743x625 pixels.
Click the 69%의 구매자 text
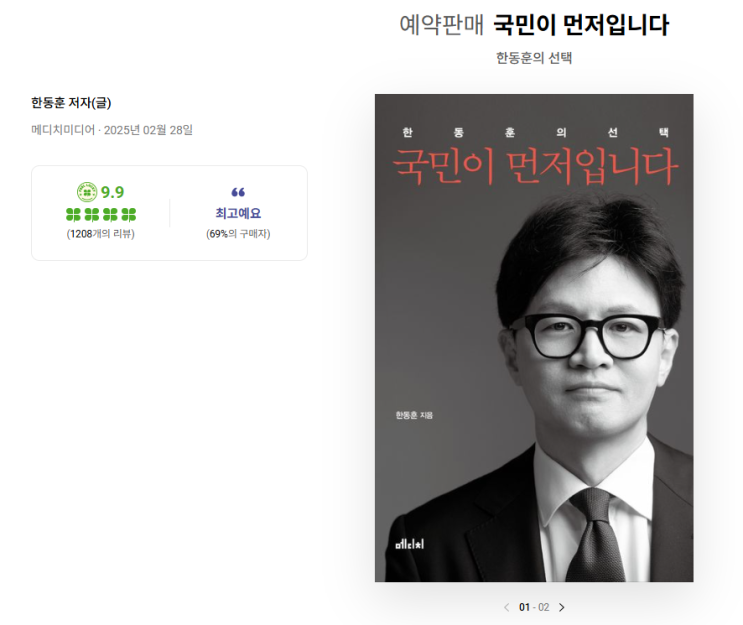point(238,234)
